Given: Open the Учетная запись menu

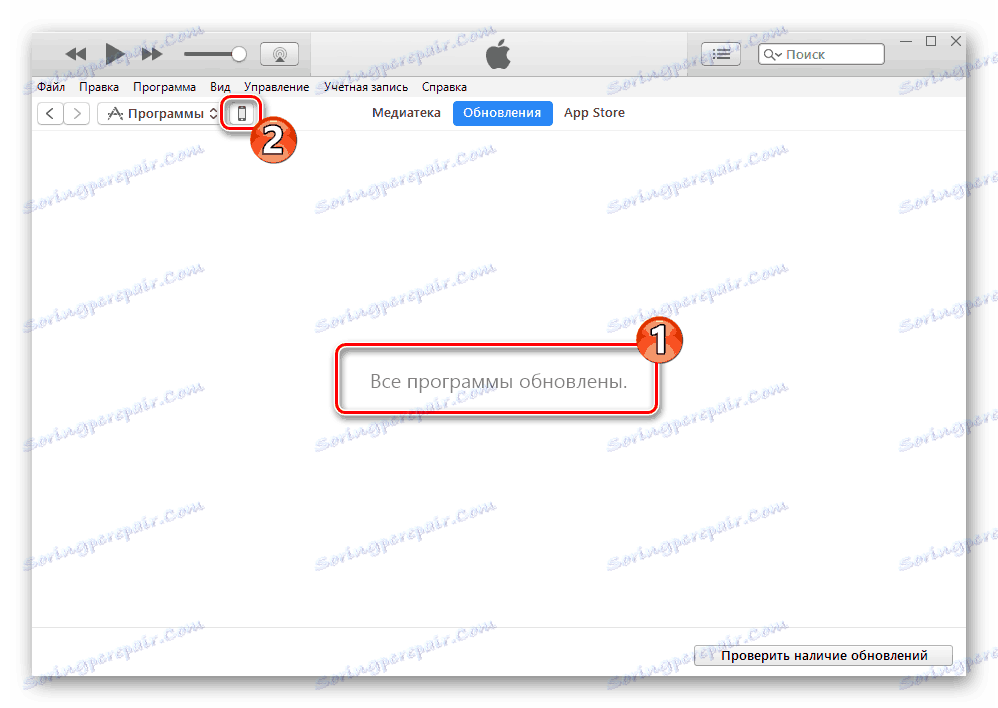Looking at the screenshot, I should [x=366, y=87].
